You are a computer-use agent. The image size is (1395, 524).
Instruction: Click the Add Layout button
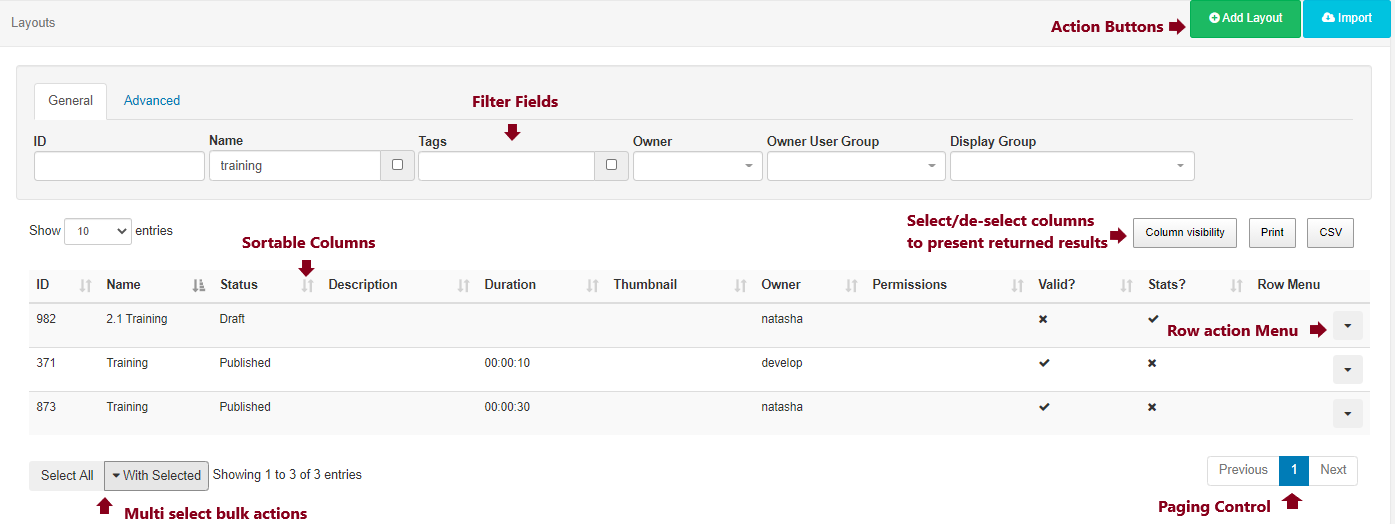1245,19
